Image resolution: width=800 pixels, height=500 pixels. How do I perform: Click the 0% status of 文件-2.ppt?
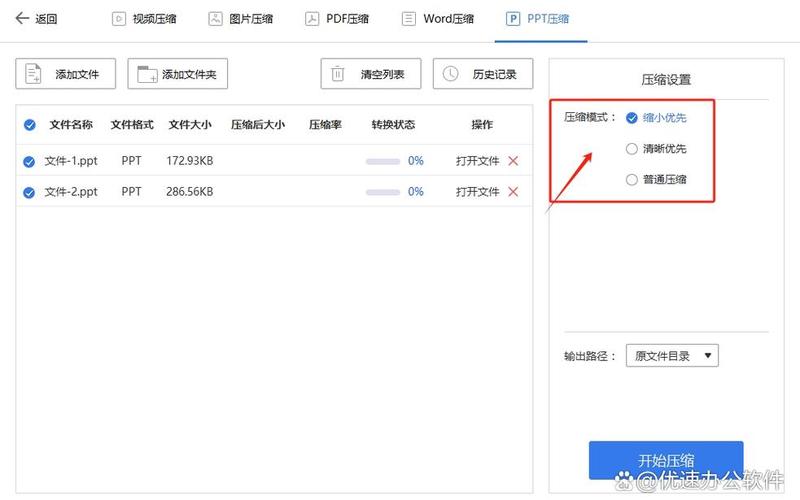click(416, 192)
